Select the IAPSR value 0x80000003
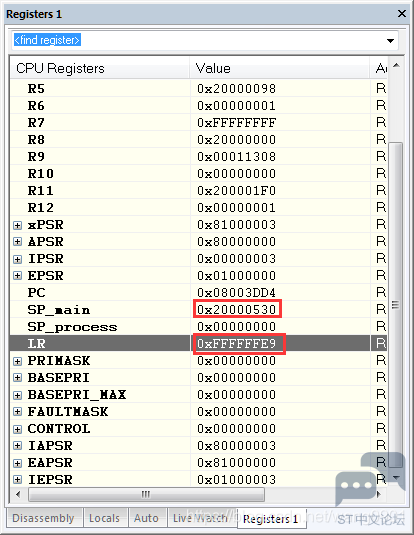Viewport: 414px width, 535px height. point(237,446)
